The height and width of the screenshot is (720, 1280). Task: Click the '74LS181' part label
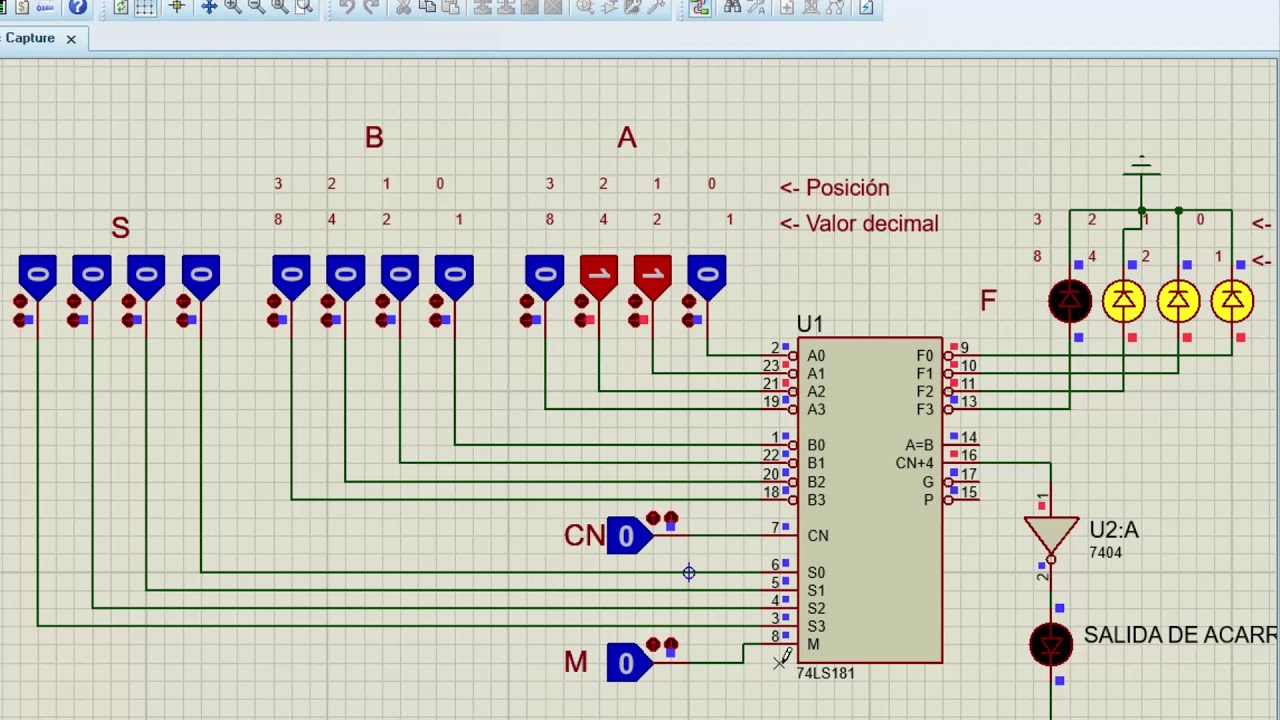(x=825, y=673)
